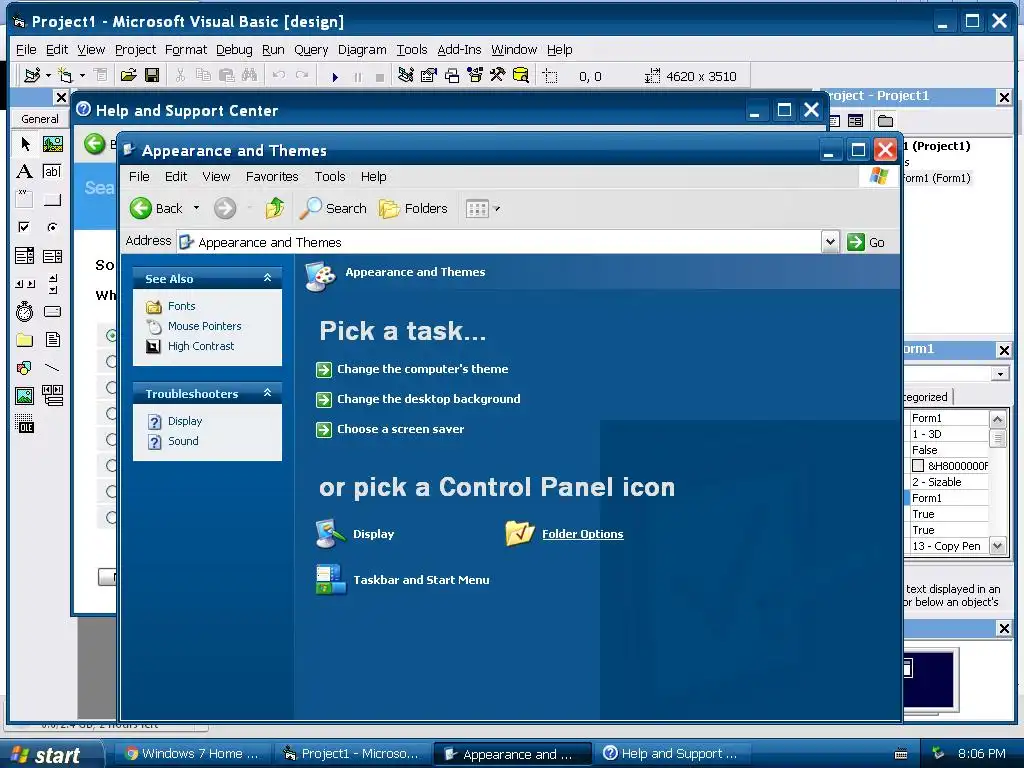Collapse the Troubleshooters panel
The width and height of the screenshot is (1024, 768).
coord(267,393)
